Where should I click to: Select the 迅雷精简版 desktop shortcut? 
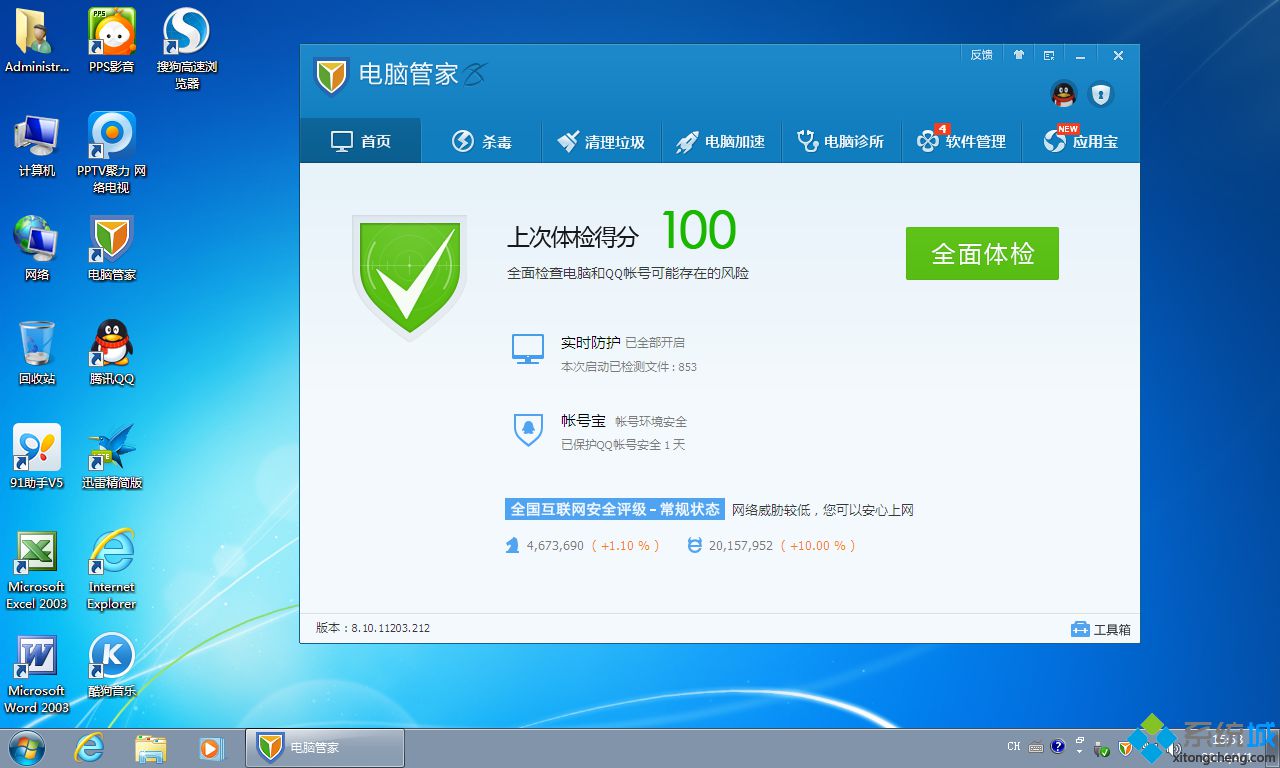[111, 456]
